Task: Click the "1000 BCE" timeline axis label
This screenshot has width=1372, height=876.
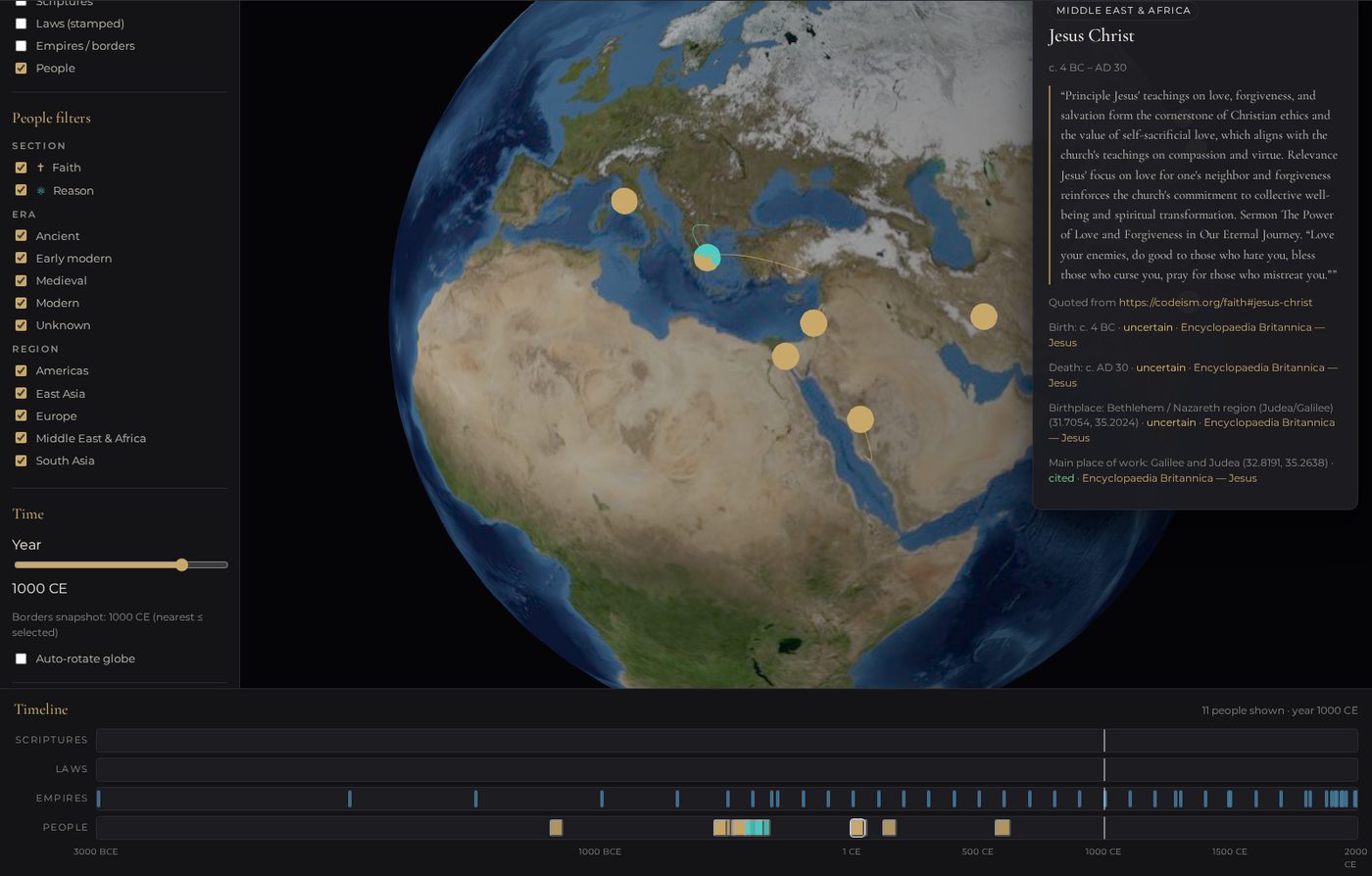Action: point(600,852)
